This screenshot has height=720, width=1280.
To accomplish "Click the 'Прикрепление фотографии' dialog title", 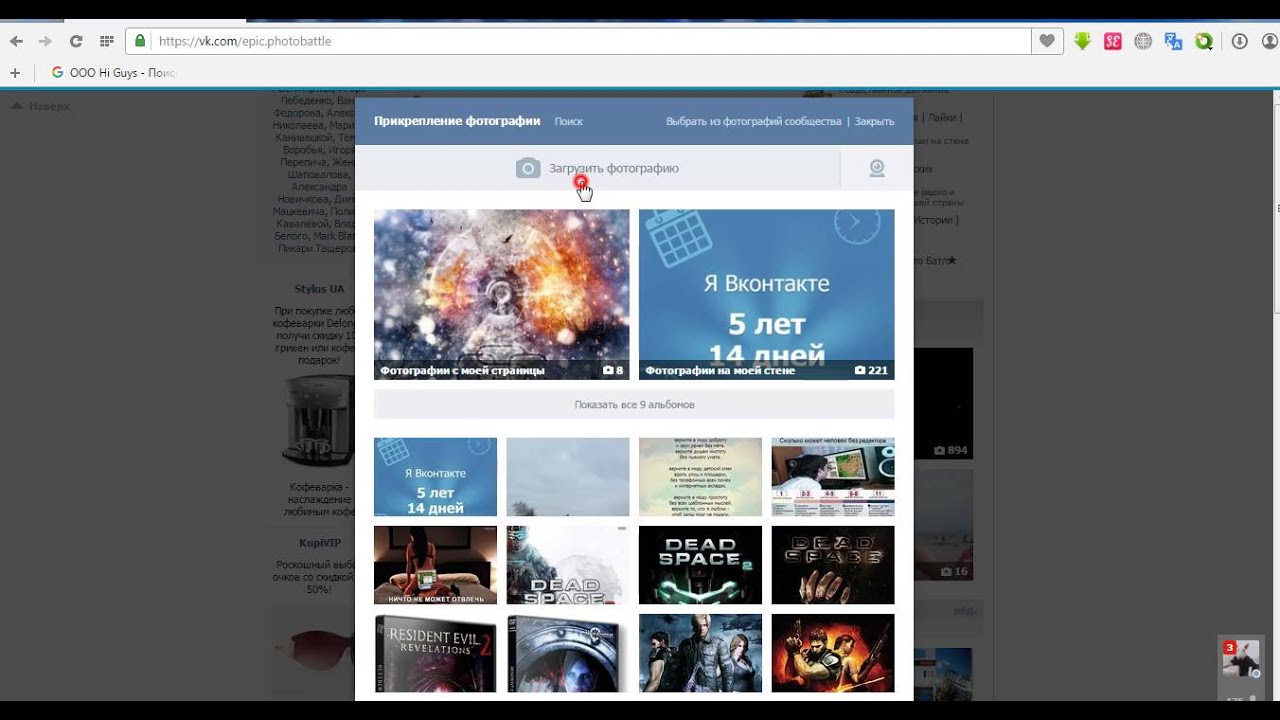I will tap(457, 121).
